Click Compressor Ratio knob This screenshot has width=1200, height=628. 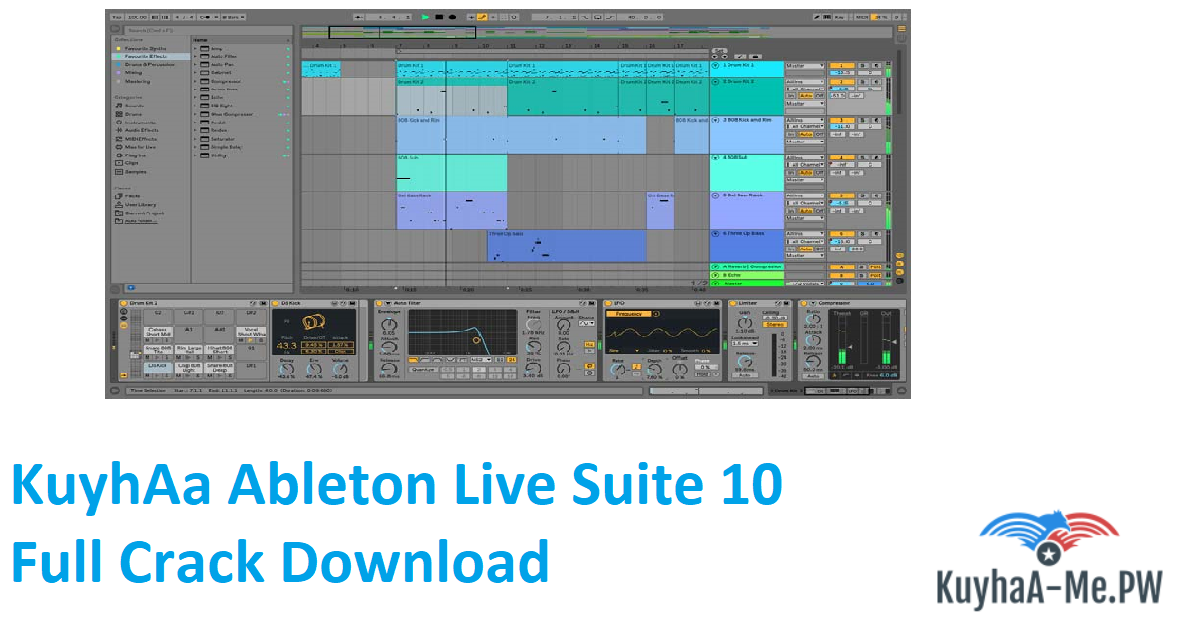(x=813, y=319)
